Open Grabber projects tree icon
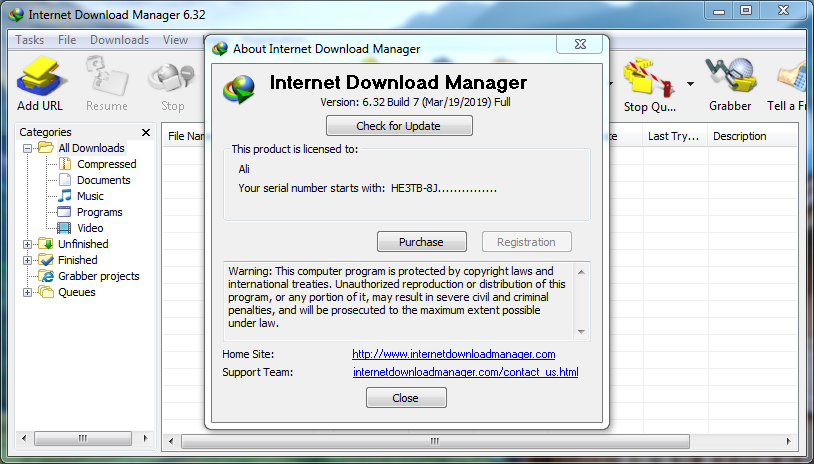The height and width of the screenshot is (464, 814). click(47, 276)
